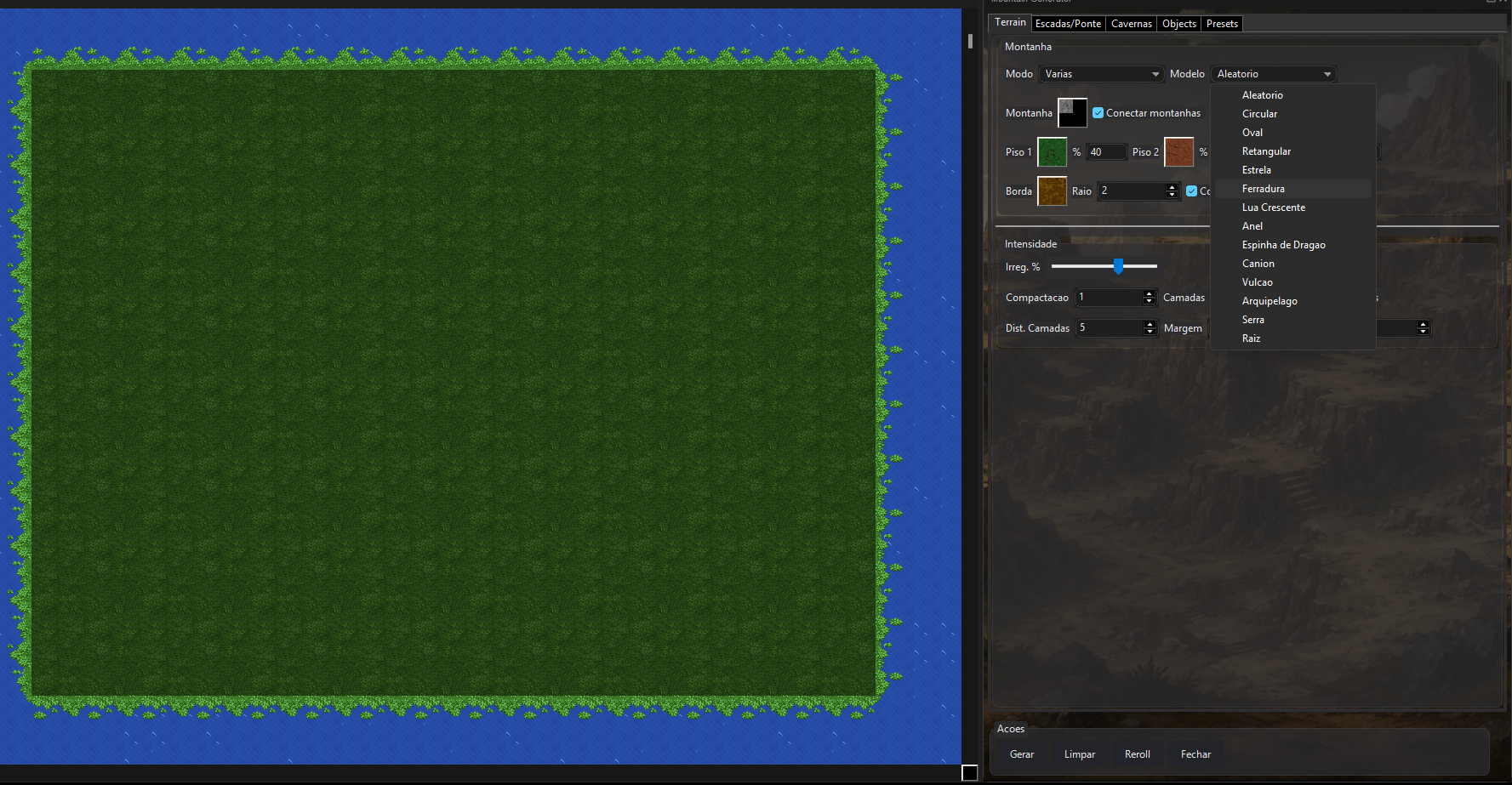
Task: Select the Arquipelago model option
Action: point(1292,301)
